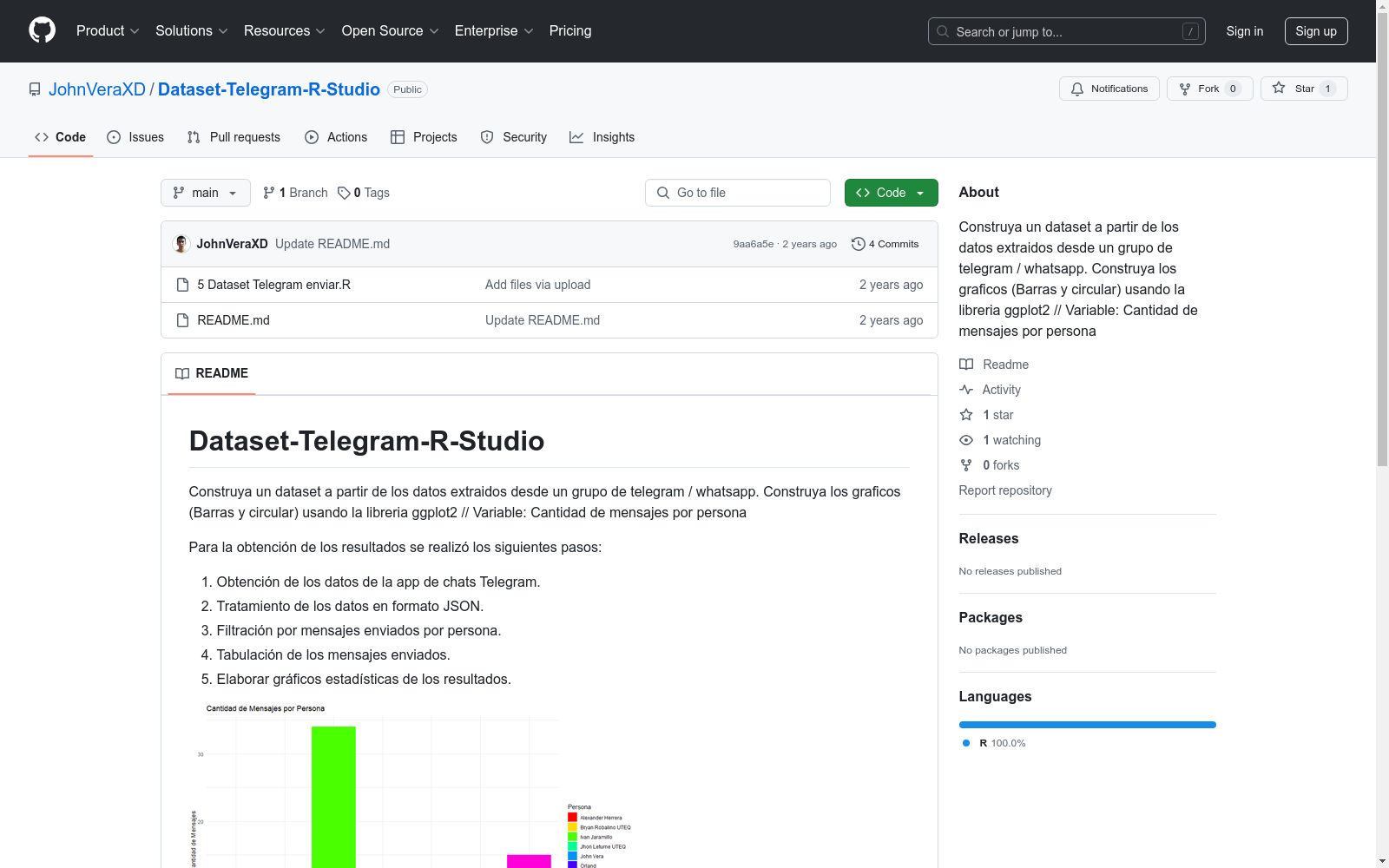The height and width of the screenshot is (868, 1389).
Task: Expand the Open Source menu
Action: click(x=391, y=31)
